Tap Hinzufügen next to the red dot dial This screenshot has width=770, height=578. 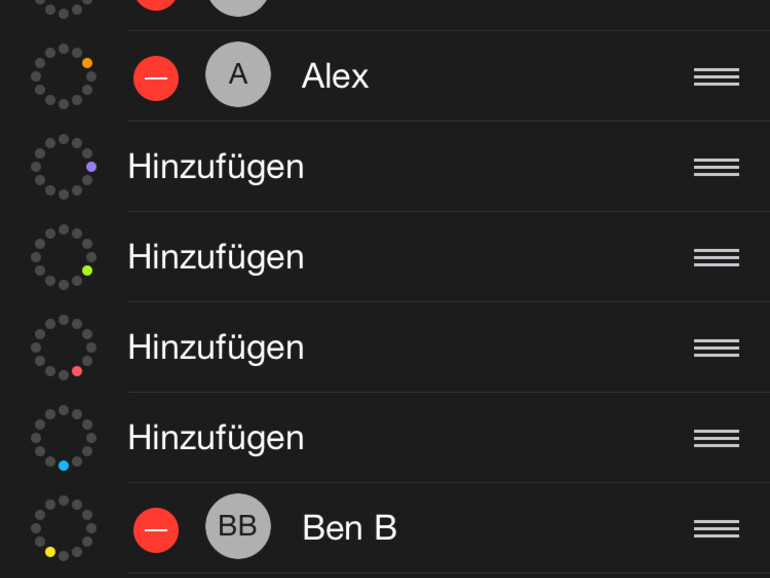coord(216,347)
